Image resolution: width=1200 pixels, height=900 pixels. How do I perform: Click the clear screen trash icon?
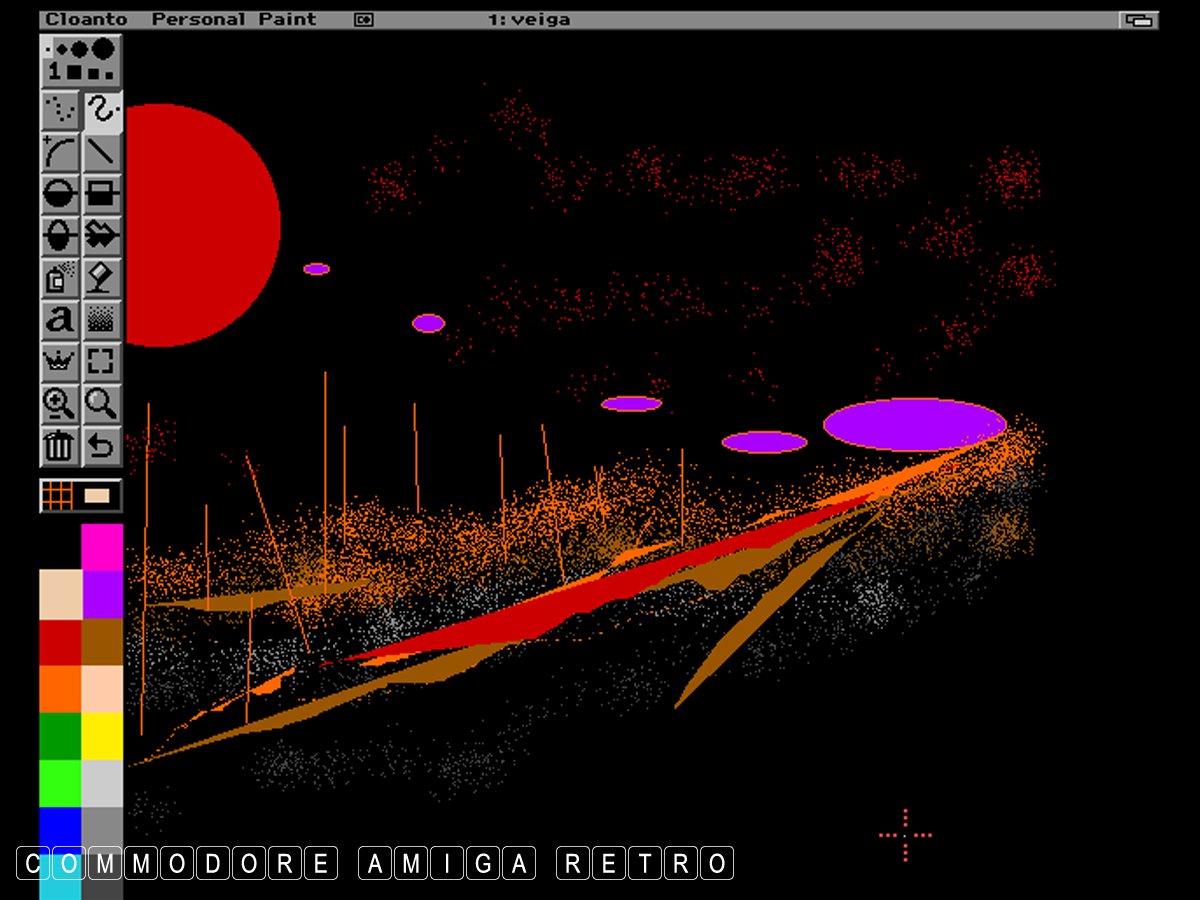coord(61,445)
